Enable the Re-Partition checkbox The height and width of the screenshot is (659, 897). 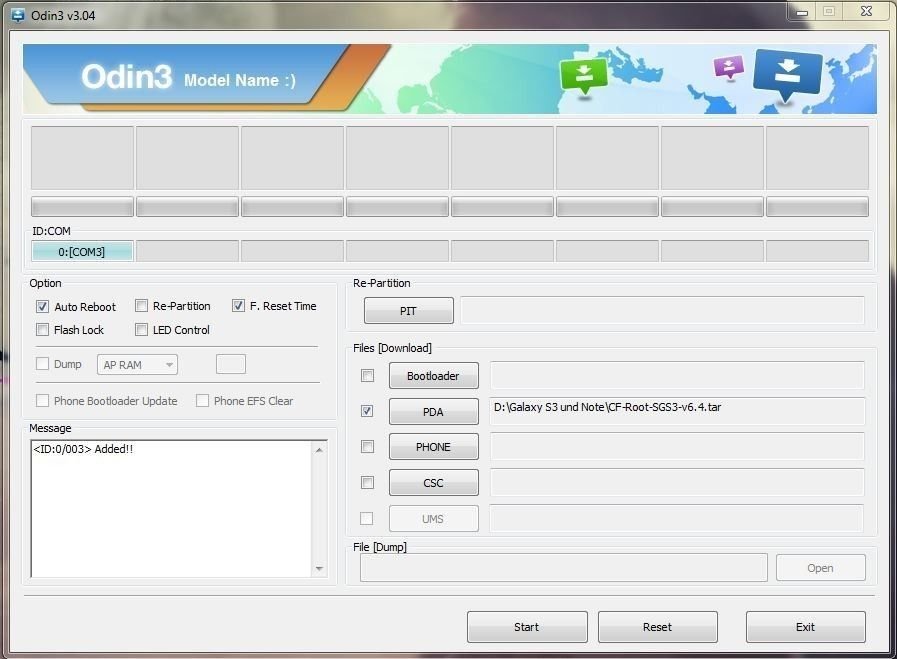click(141, 306)
